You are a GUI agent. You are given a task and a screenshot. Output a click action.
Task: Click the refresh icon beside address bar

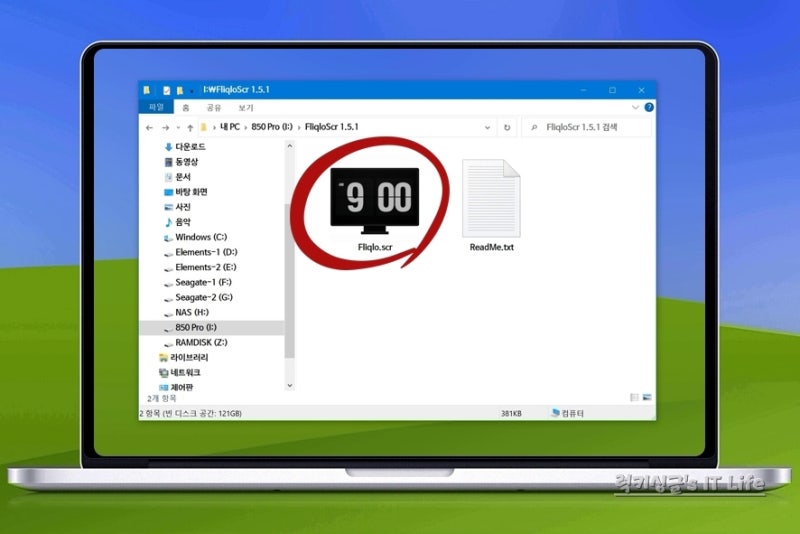point(507,128)
